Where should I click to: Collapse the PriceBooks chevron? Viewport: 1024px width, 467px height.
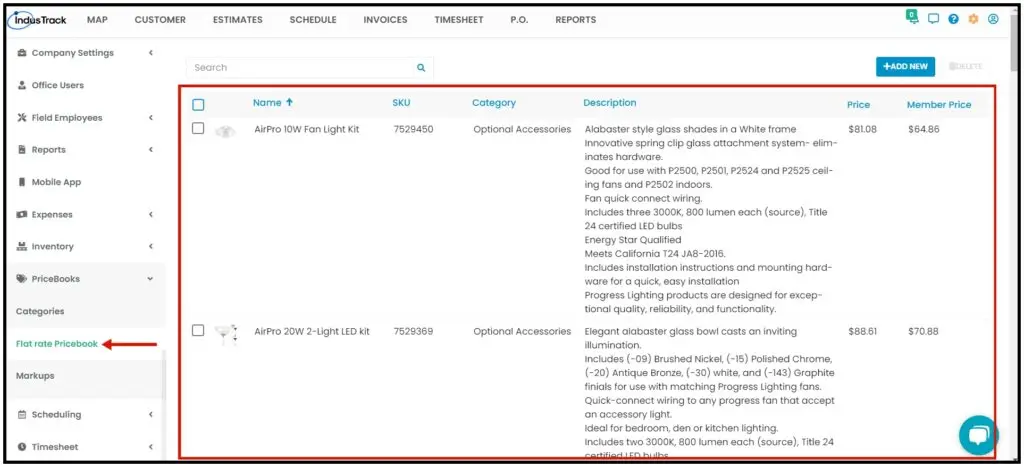[x=151, y=279]
